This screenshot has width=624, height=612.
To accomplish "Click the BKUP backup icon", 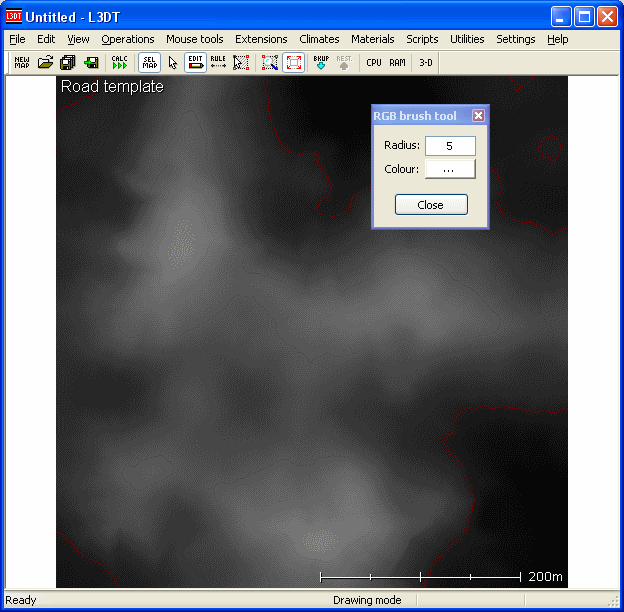I will click(x=321, y=62).
